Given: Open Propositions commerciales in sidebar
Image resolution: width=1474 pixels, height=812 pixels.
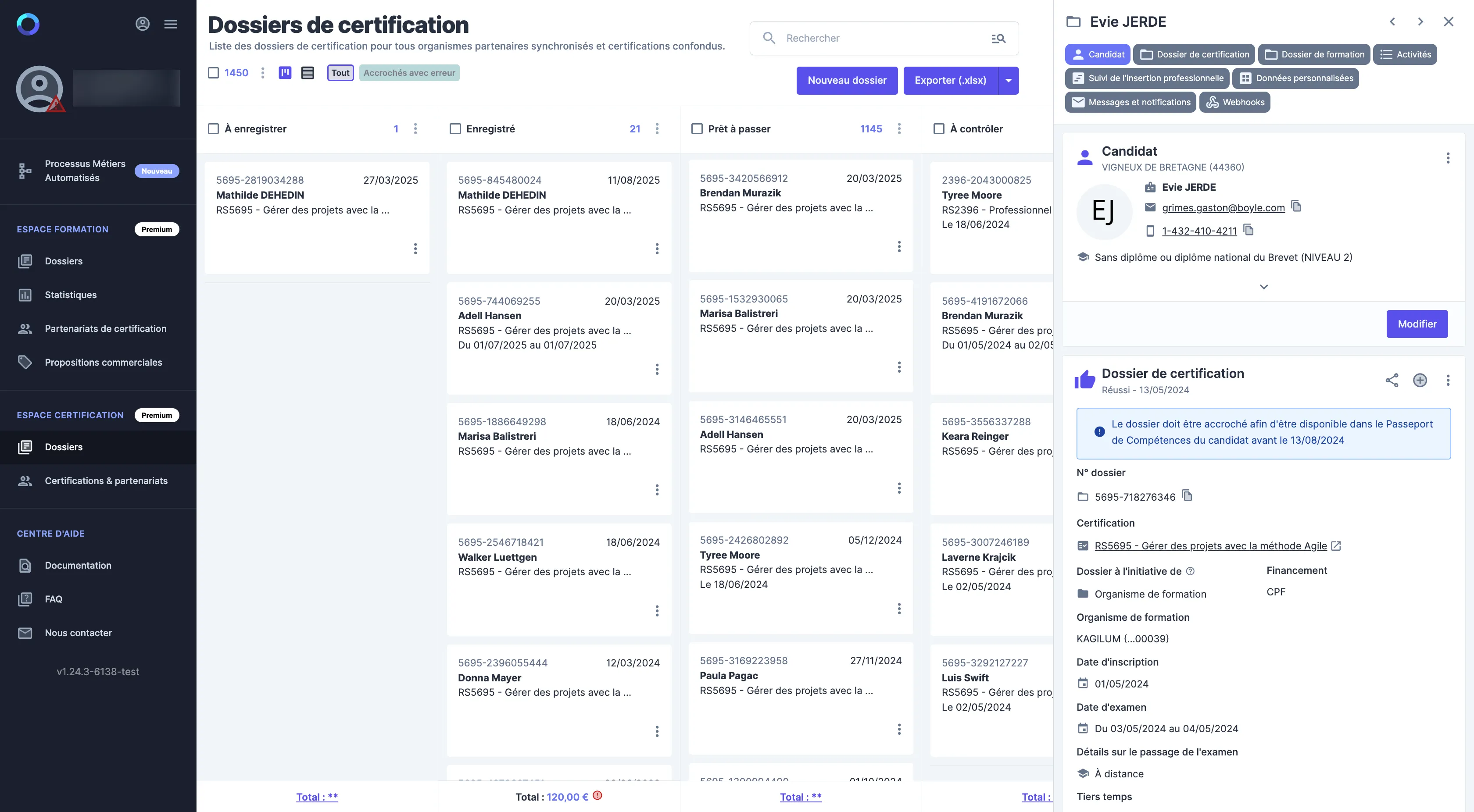Looking at the screenshot, I should (x=98, y=362).
